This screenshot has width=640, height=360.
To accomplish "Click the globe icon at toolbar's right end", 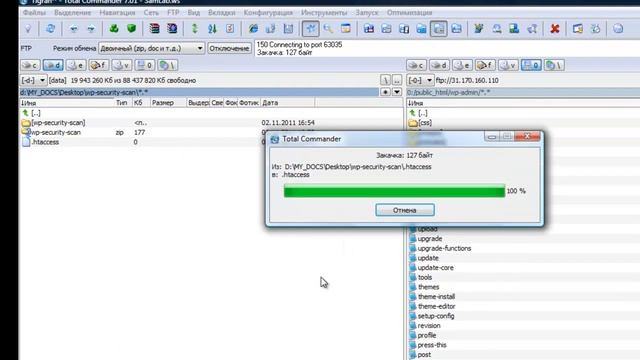I will pos(618,29).
